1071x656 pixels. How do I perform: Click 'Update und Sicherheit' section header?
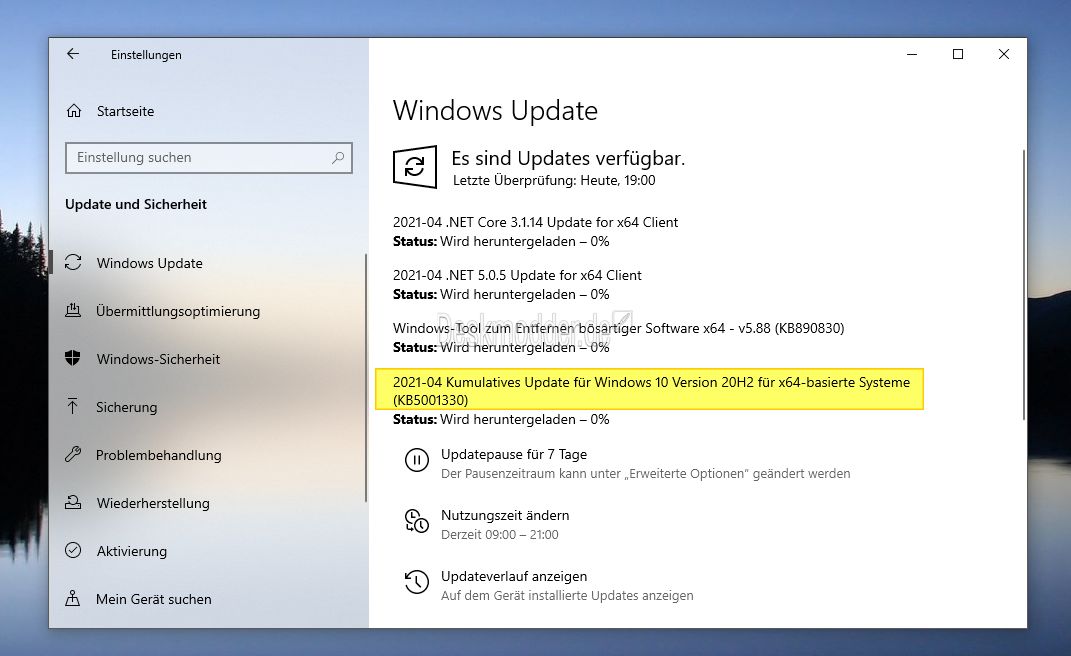[136, 204]
